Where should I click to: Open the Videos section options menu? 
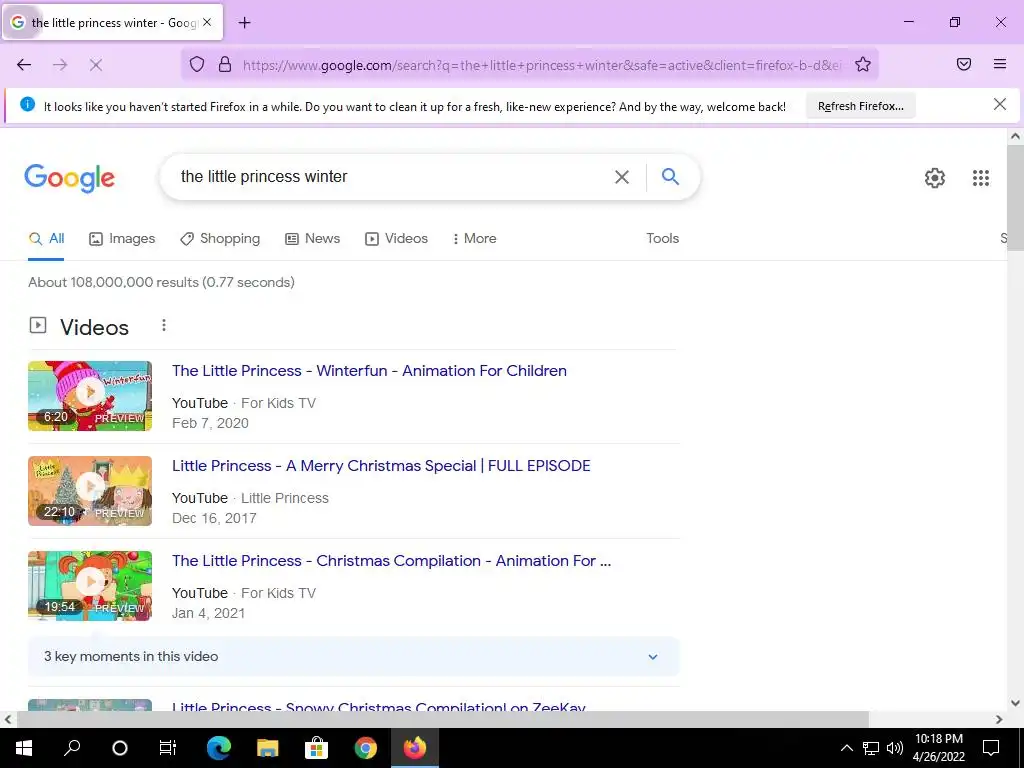(164, 325)
